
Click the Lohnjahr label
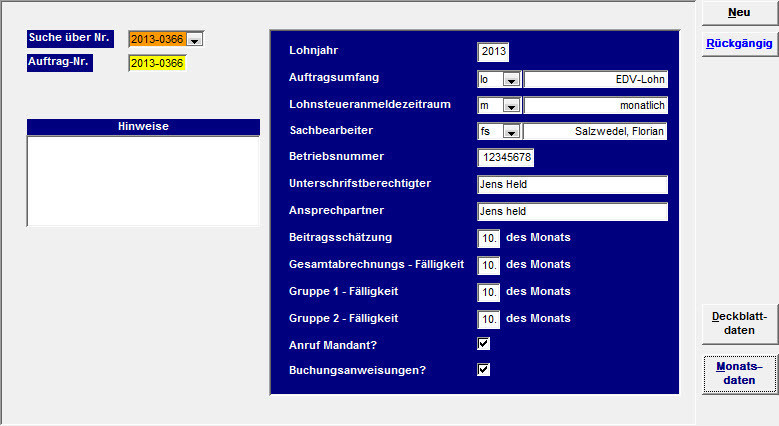pyautogui.click(x=313, y=50)
